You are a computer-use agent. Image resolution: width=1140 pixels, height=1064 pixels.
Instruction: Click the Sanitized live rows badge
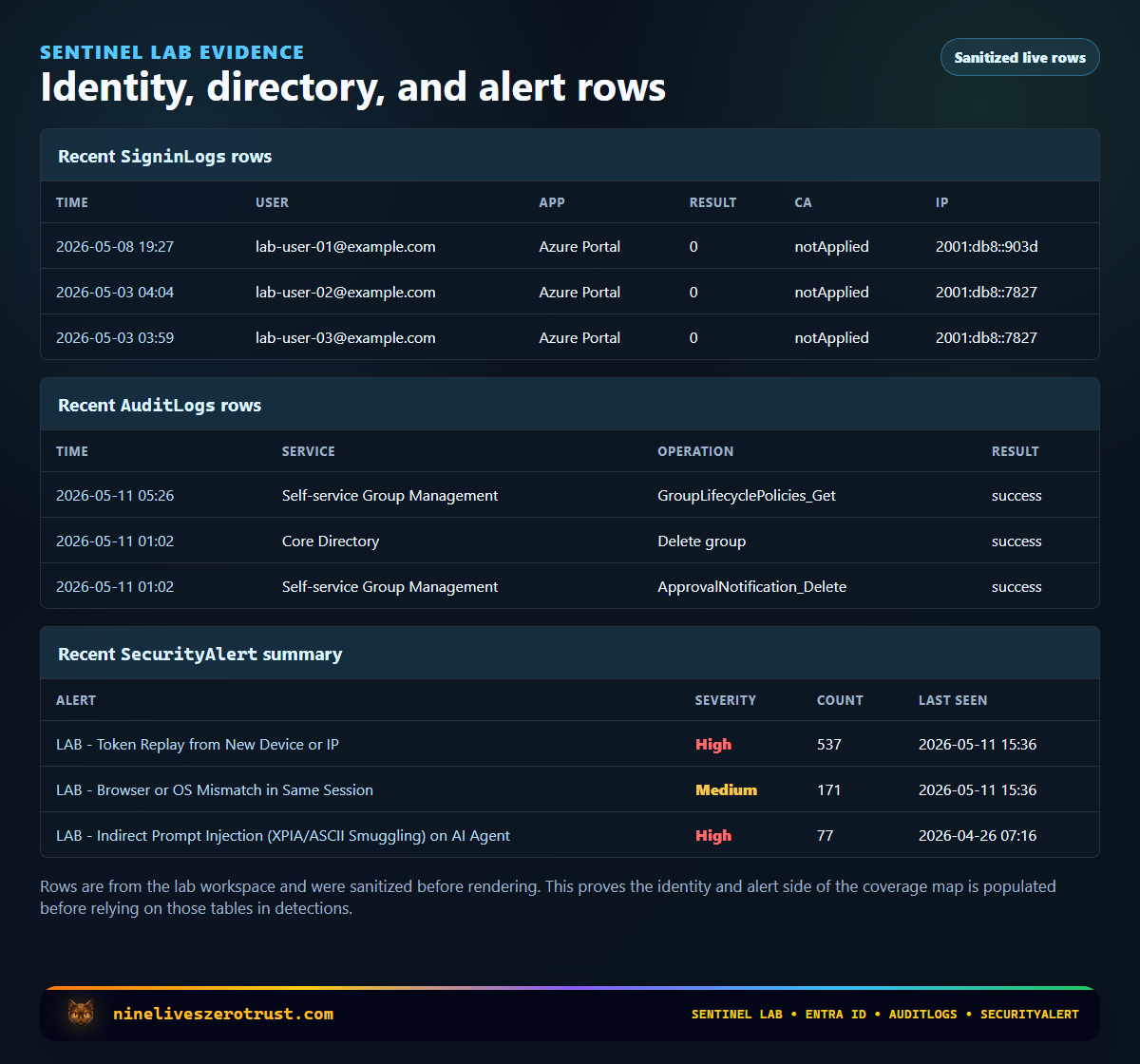[1019, 57]
